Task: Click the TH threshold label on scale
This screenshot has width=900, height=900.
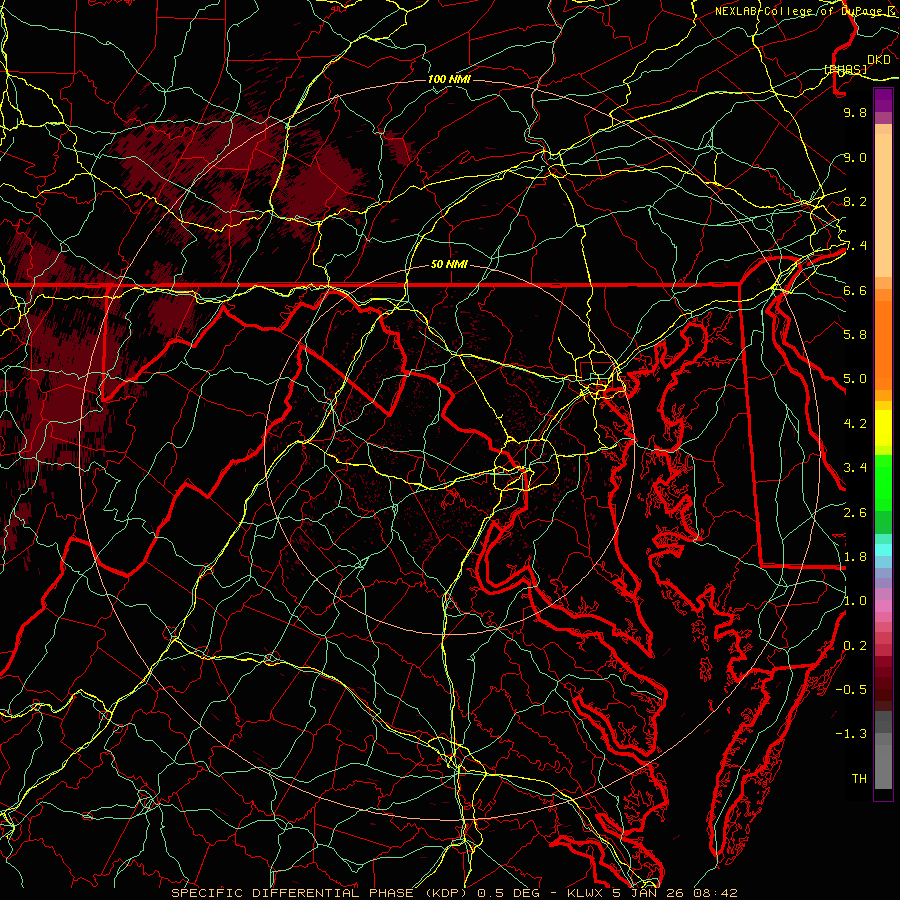Action: click(x=859, y=778)
